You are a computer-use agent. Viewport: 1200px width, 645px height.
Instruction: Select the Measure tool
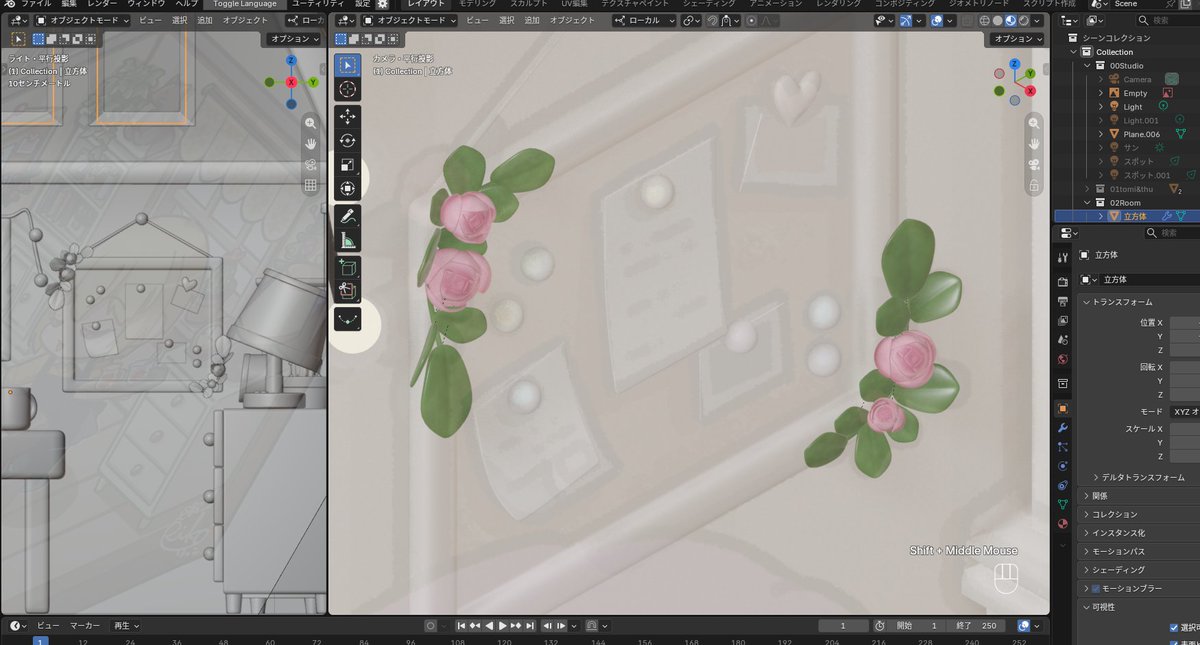pyautogui.click(x=347, y=241)
